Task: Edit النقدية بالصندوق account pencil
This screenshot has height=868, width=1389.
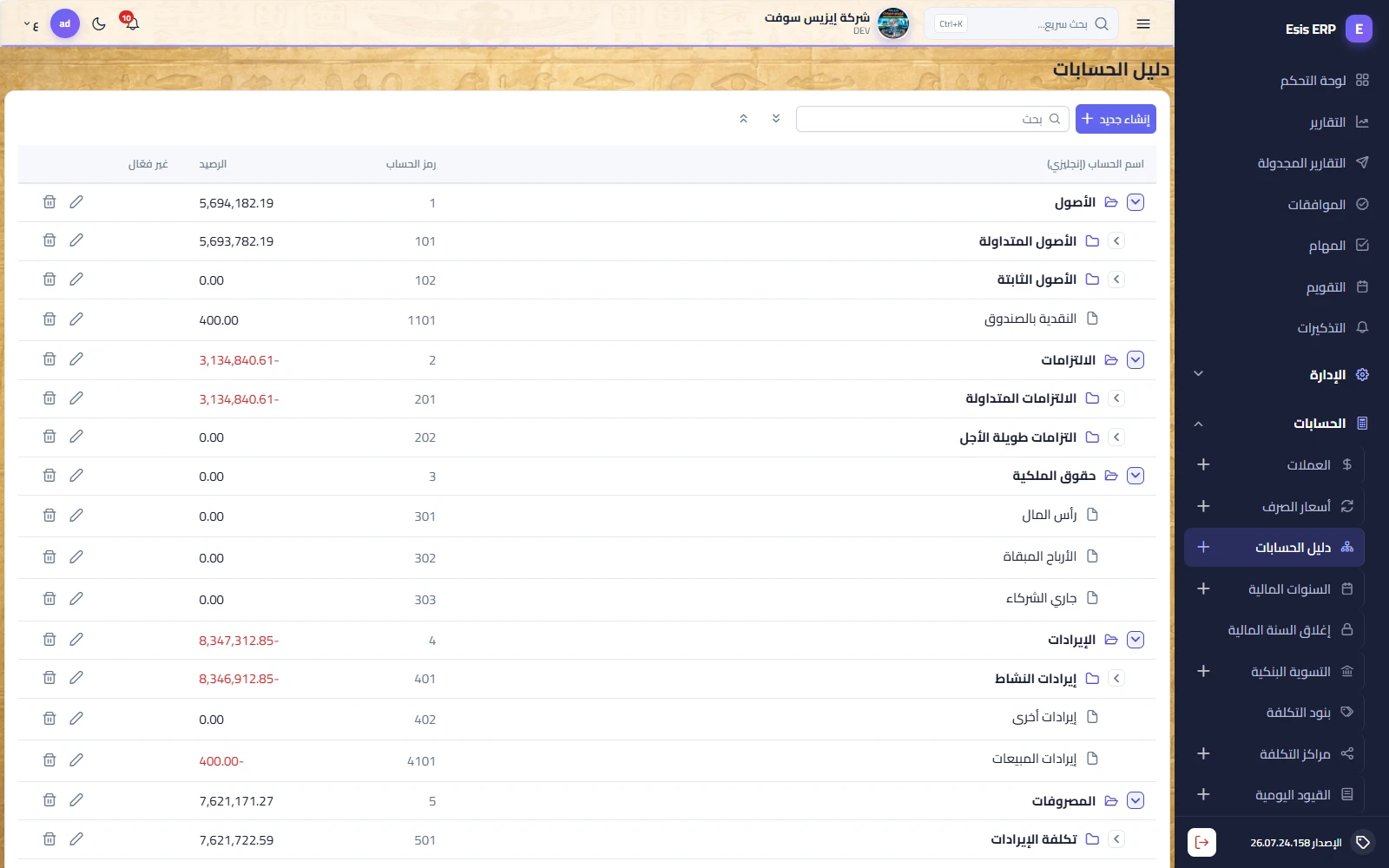Action: [x=76, y=319]
